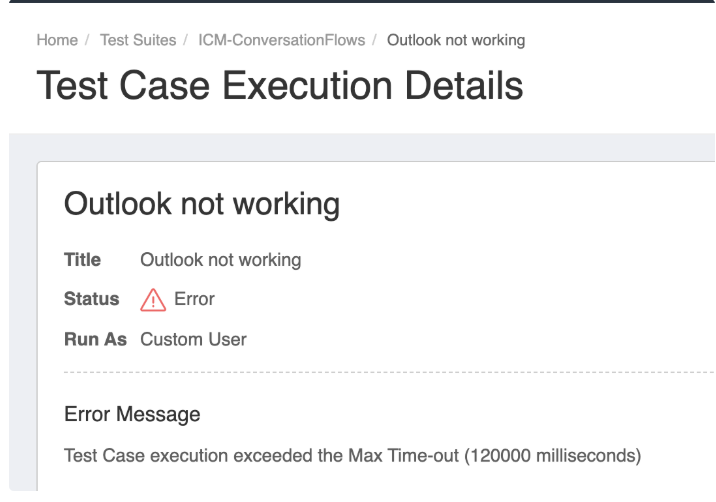Click the Test Case Execution Details heading
This screenshot has width=716, height=502.
tap(280, 86)
